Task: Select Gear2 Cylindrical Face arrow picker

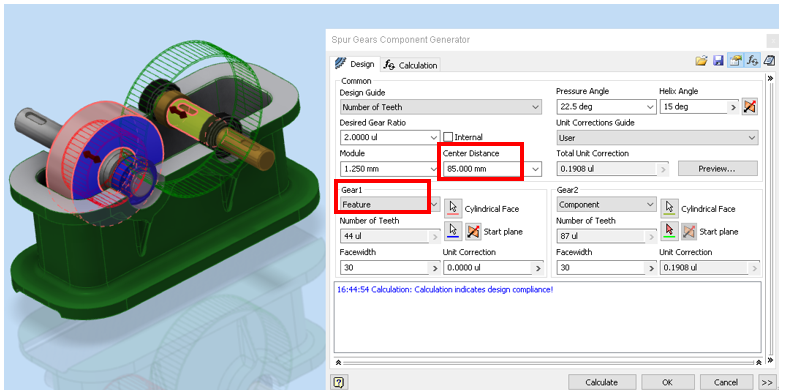Action: [669, 207]
